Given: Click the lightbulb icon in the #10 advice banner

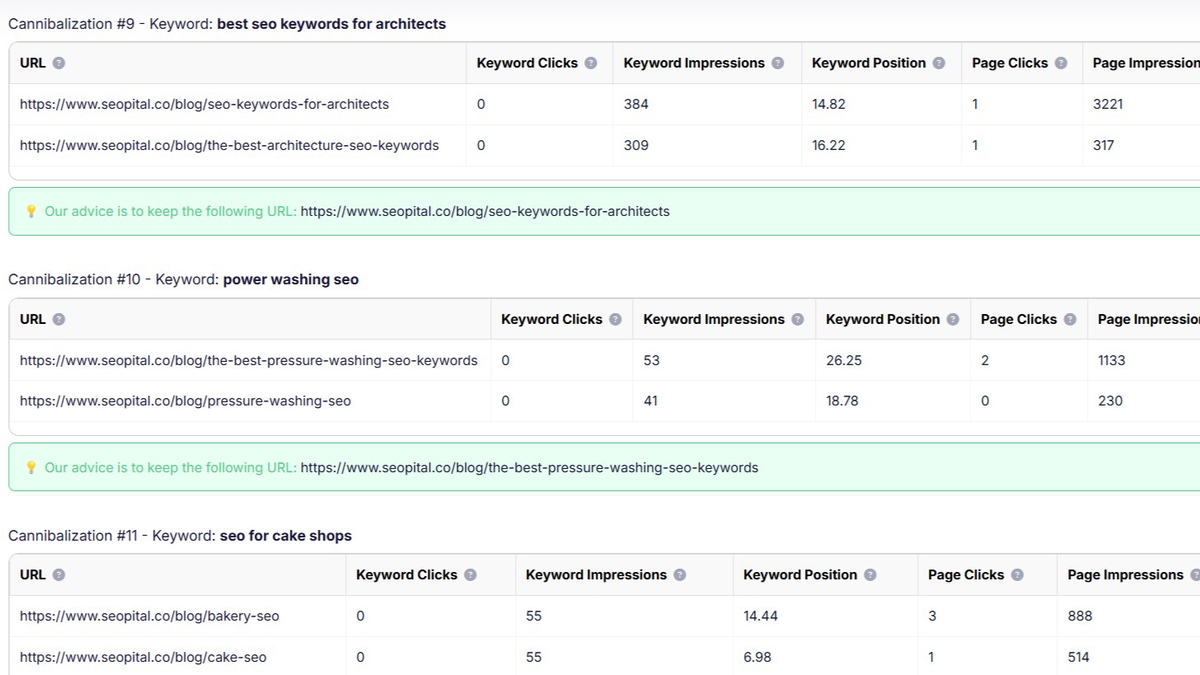Looking at the screenshot, I should point(31,467).
